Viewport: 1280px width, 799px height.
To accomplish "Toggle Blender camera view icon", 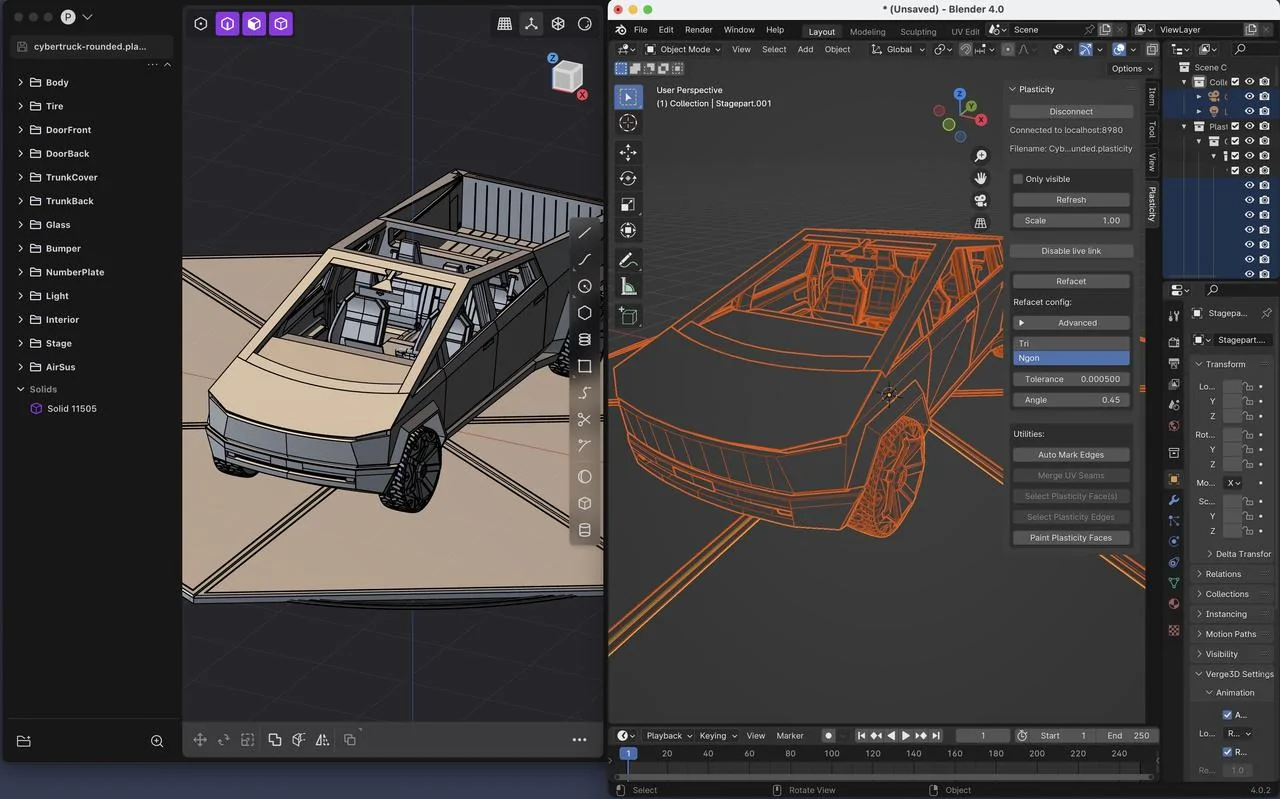I will pyautogui.click(x=981, y=200).
